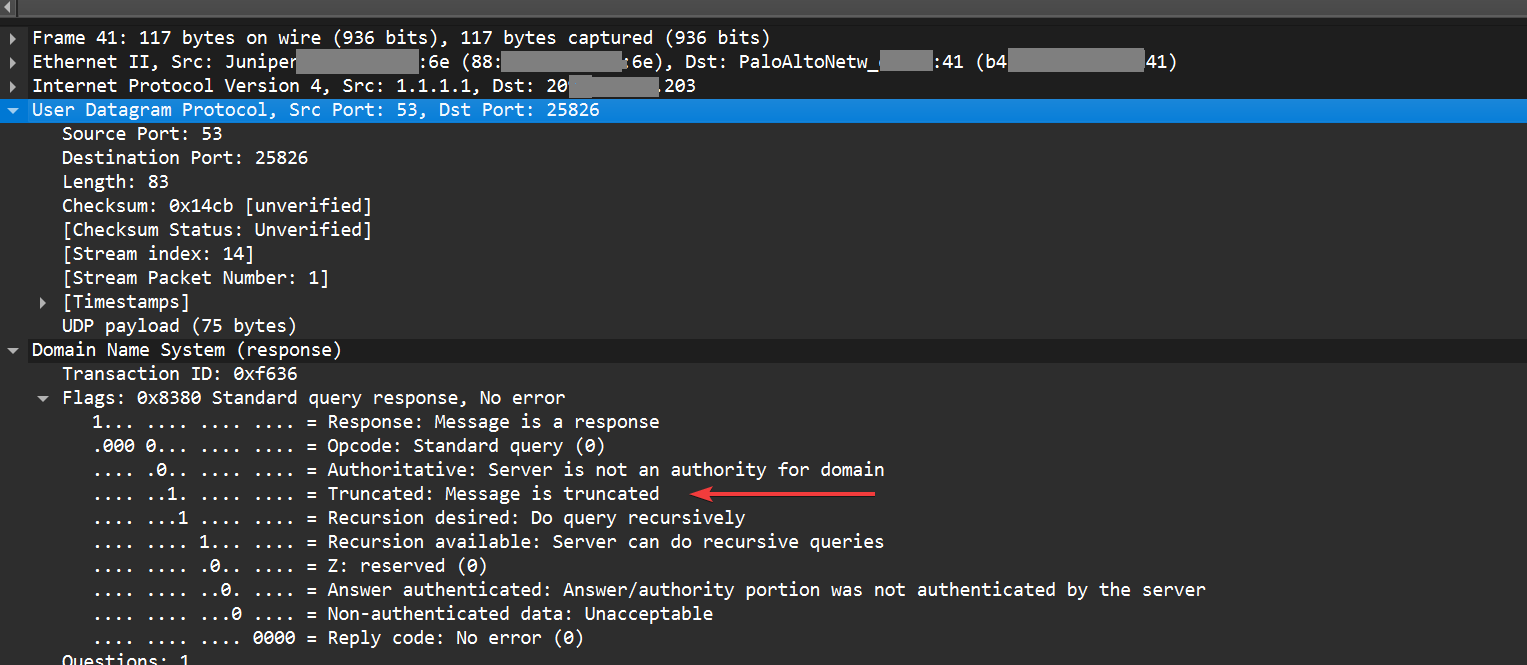Collapse the Domain Name System response section
Viewport: 1527px width, 665px height.
[x=11, y=349]
